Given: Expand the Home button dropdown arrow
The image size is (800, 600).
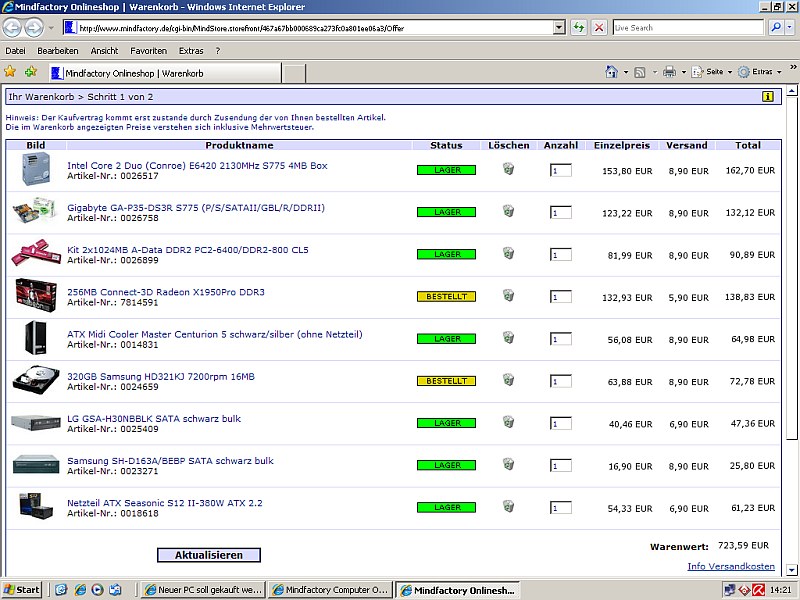Looking at the screenshot, I should (626, 72).
